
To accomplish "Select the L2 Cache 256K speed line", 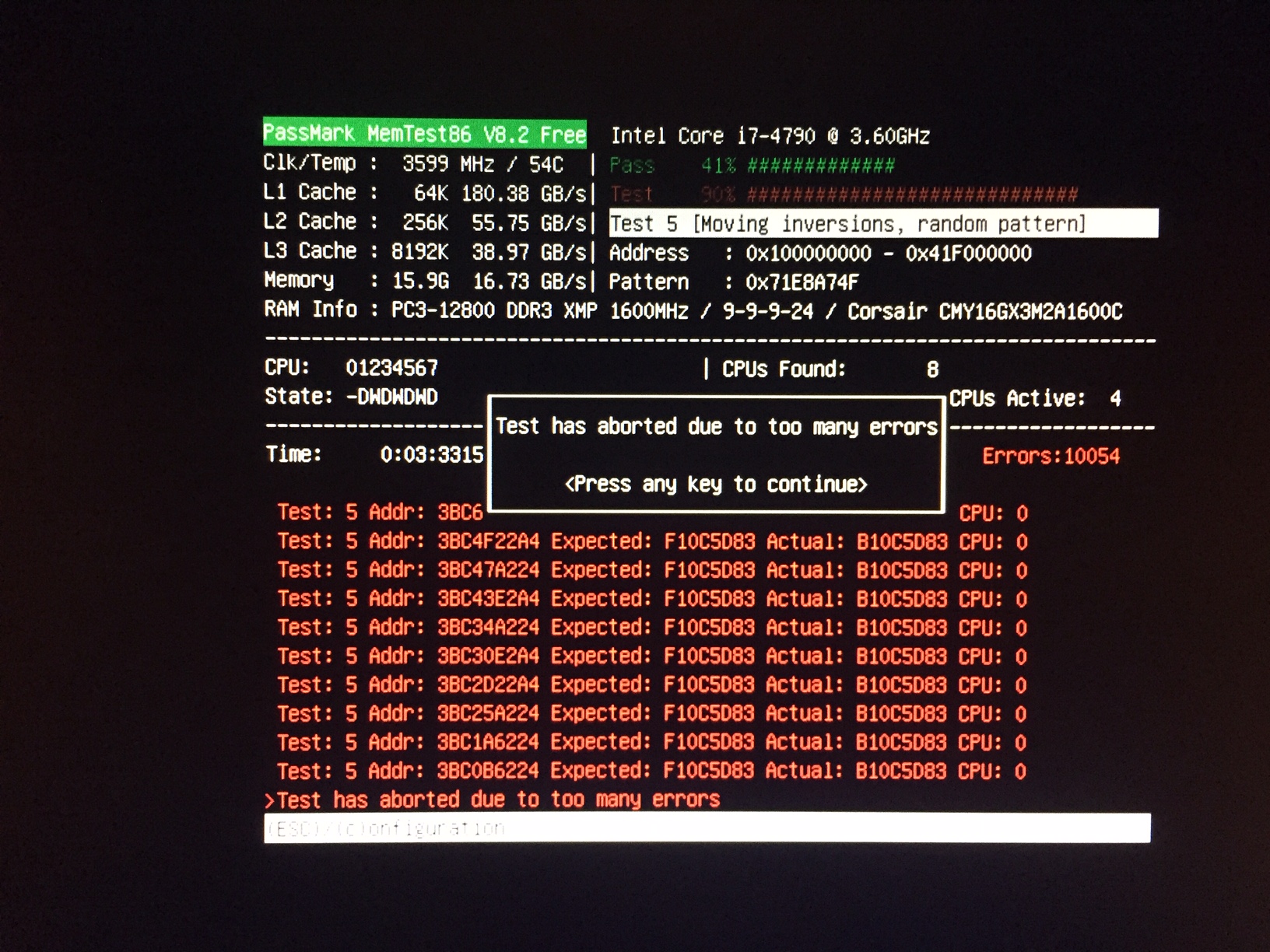I will coord(425,222).
